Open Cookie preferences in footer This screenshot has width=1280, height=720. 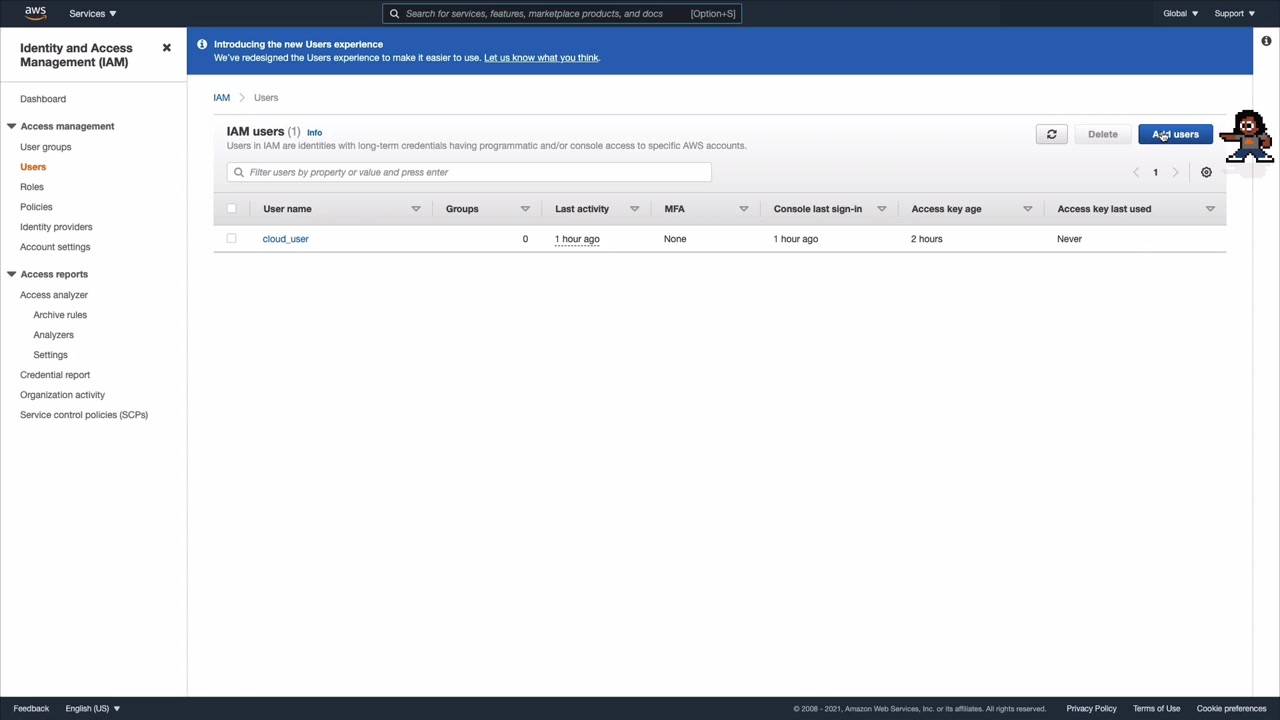click(x=1231, y=708)
